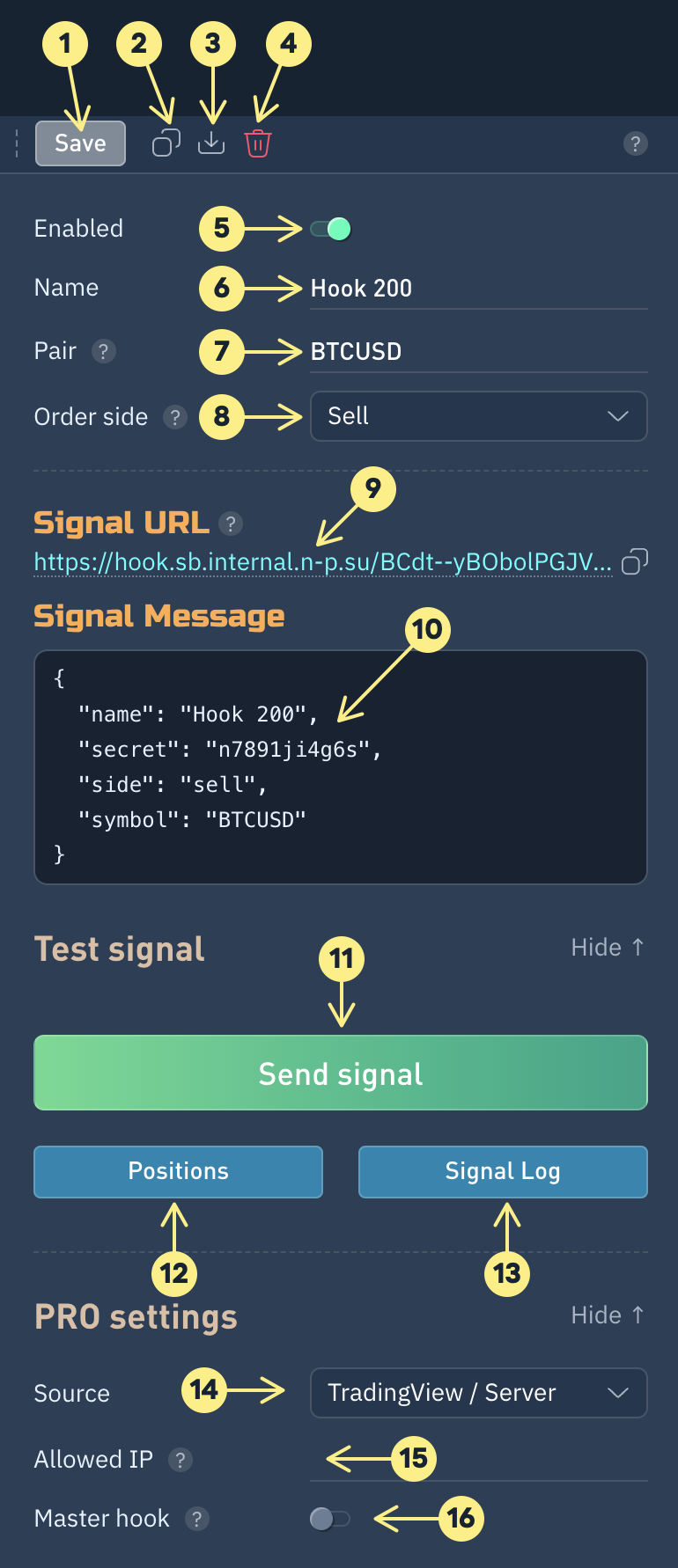
Task: Click the green Send signal button
Action: 341,1073
